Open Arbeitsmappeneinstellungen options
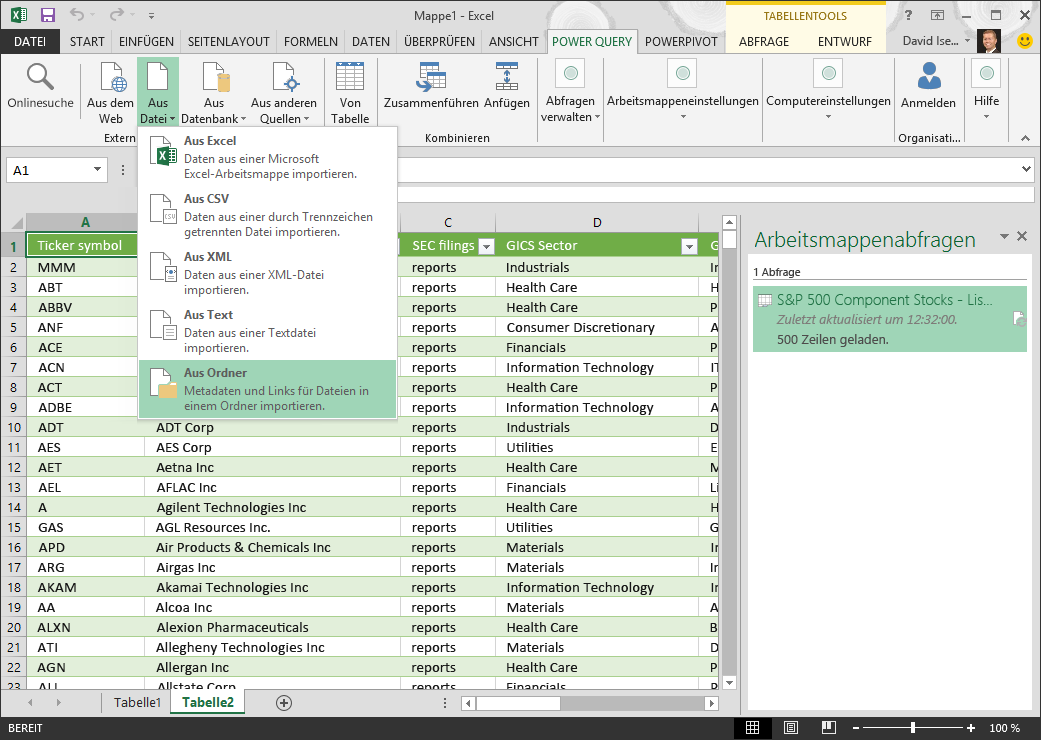1041x740 pixels. pyautogui.click(x=682, y=92)
